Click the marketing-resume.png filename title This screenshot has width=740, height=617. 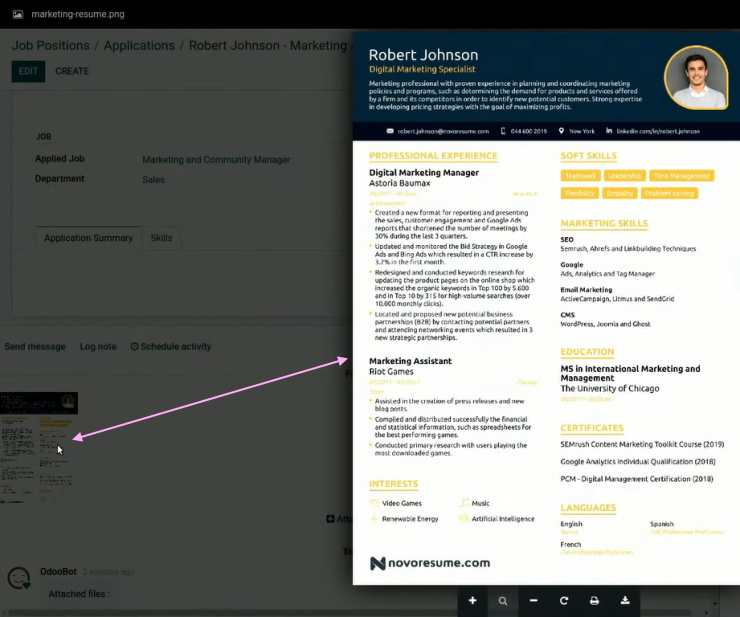[x=78, y=14]
